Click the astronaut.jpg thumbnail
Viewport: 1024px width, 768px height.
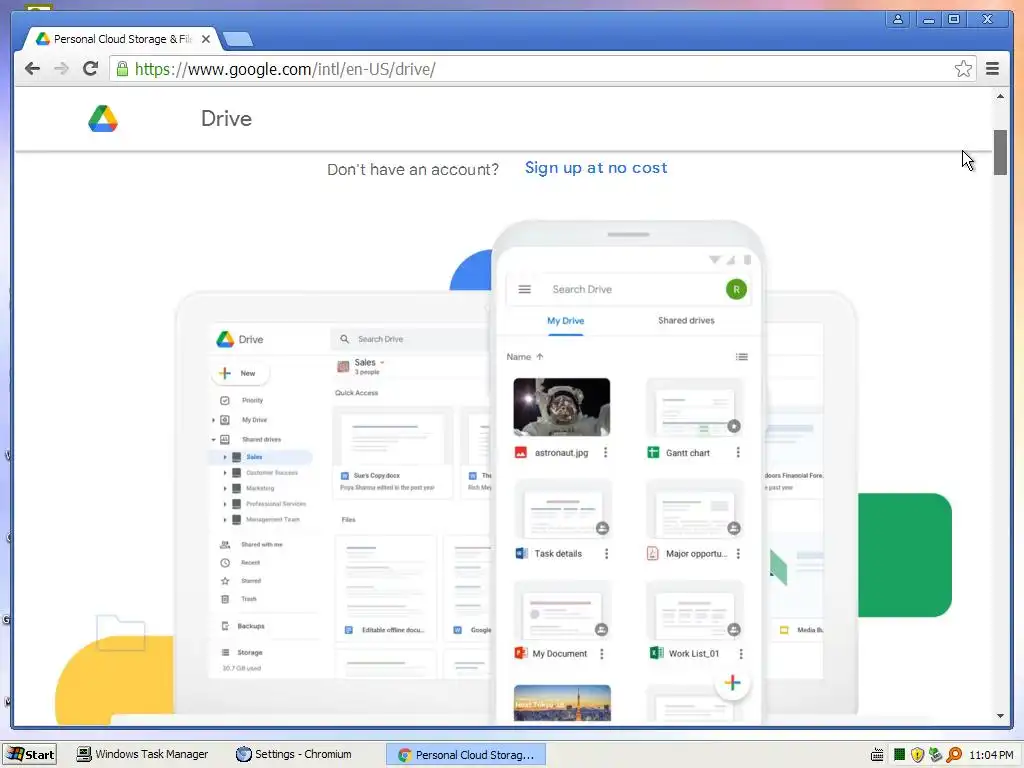pyautogui.click(x=562, y=407)
